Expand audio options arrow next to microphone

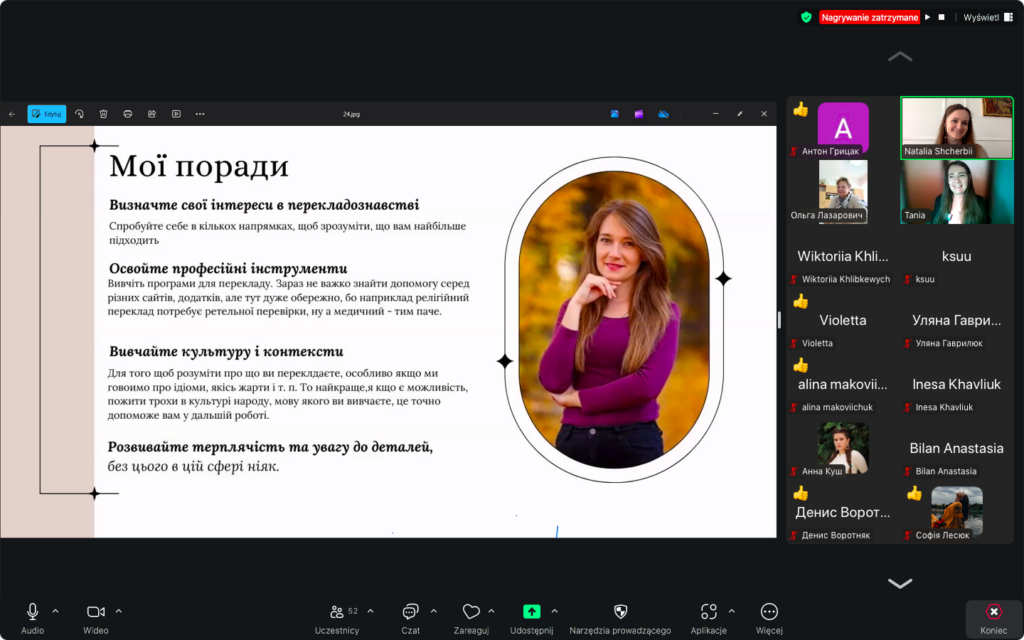(55, 611)
